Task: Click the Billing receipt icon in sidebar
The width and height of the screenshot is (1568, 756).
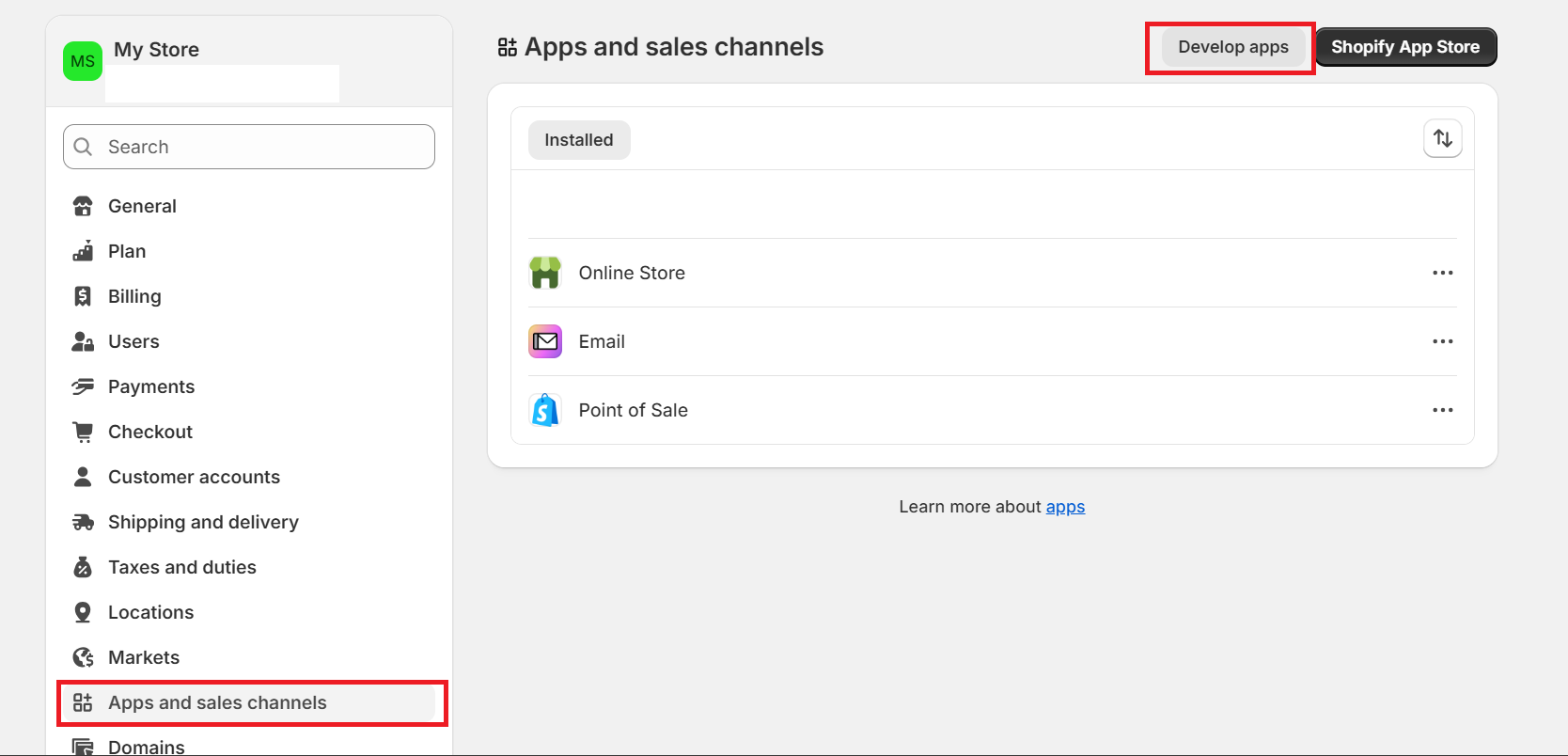Action: (83, 296)
